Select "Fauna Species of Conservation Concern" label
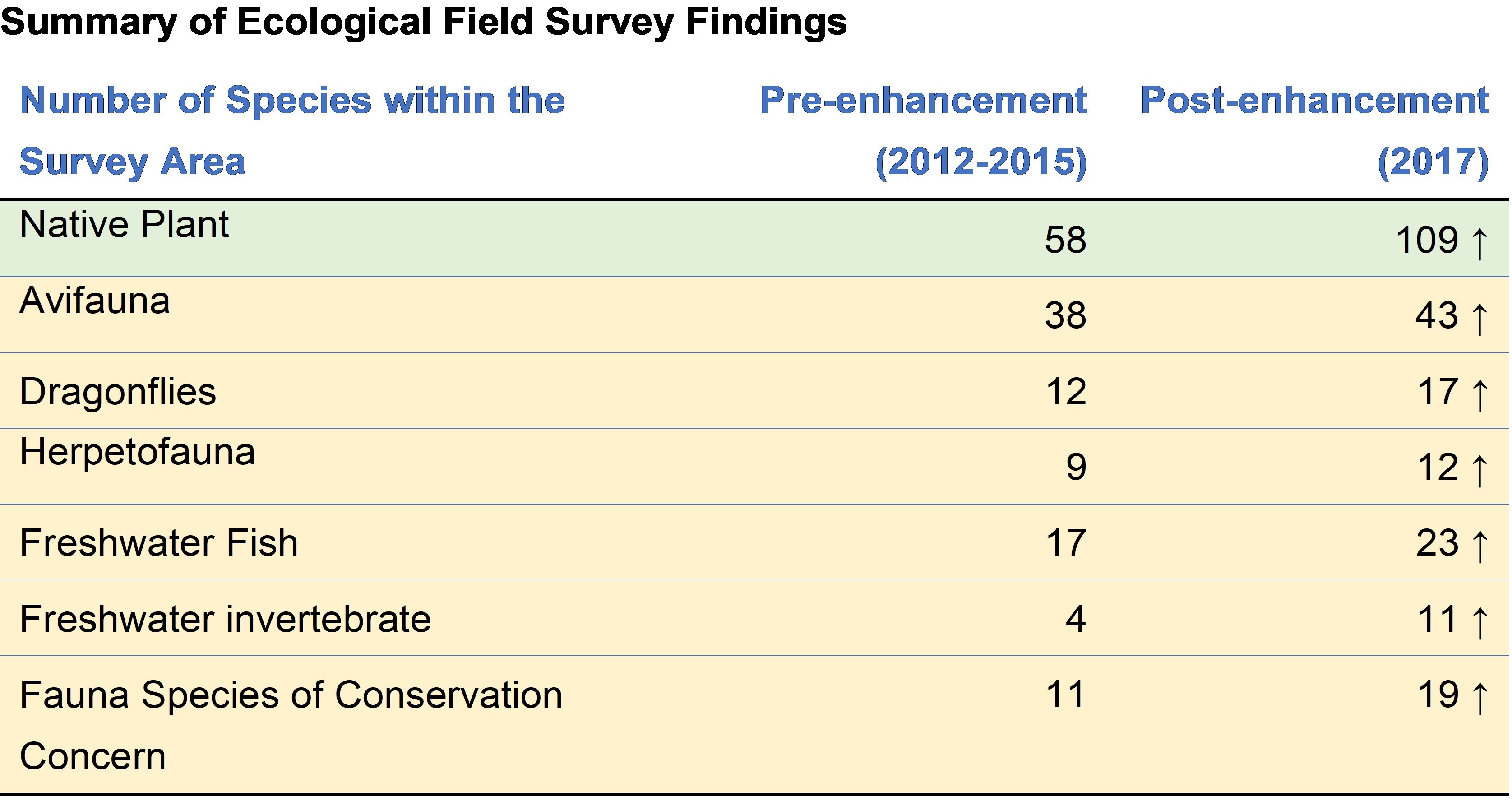This screenshot has height=801, width=1512. tap(291, 725)
